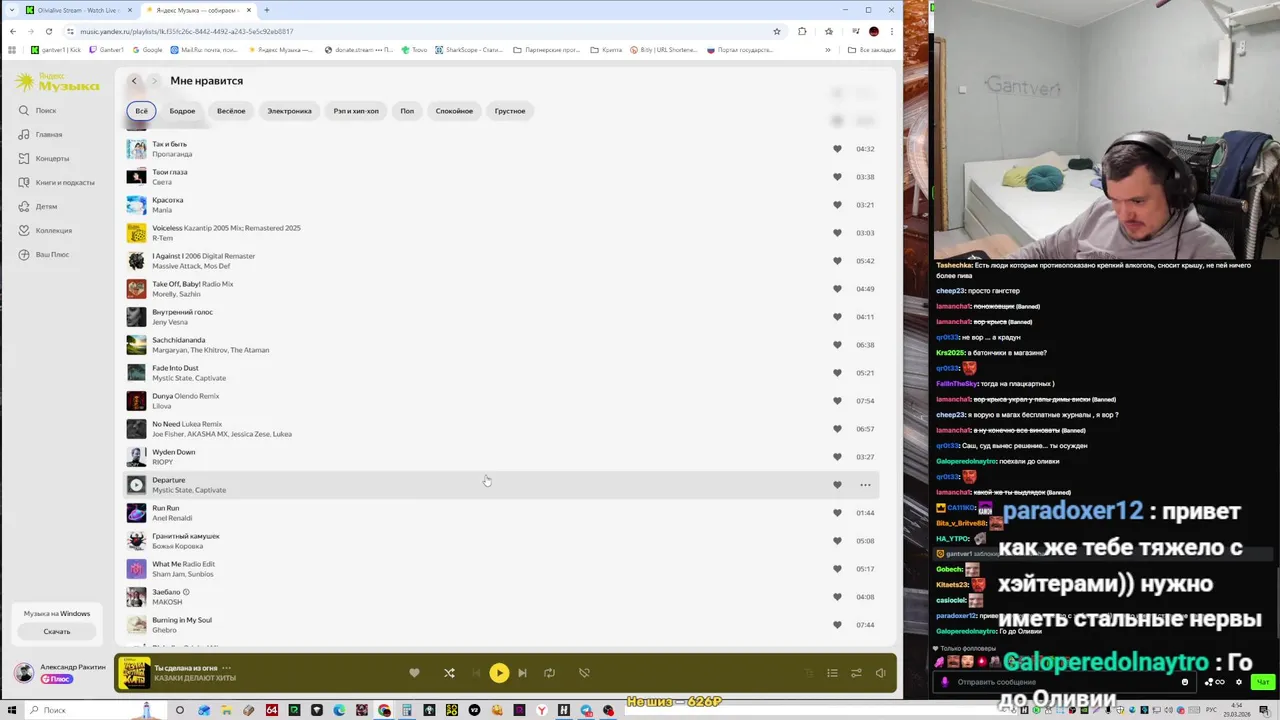Click the track title Burning in My Soul

tap(182, 620)
